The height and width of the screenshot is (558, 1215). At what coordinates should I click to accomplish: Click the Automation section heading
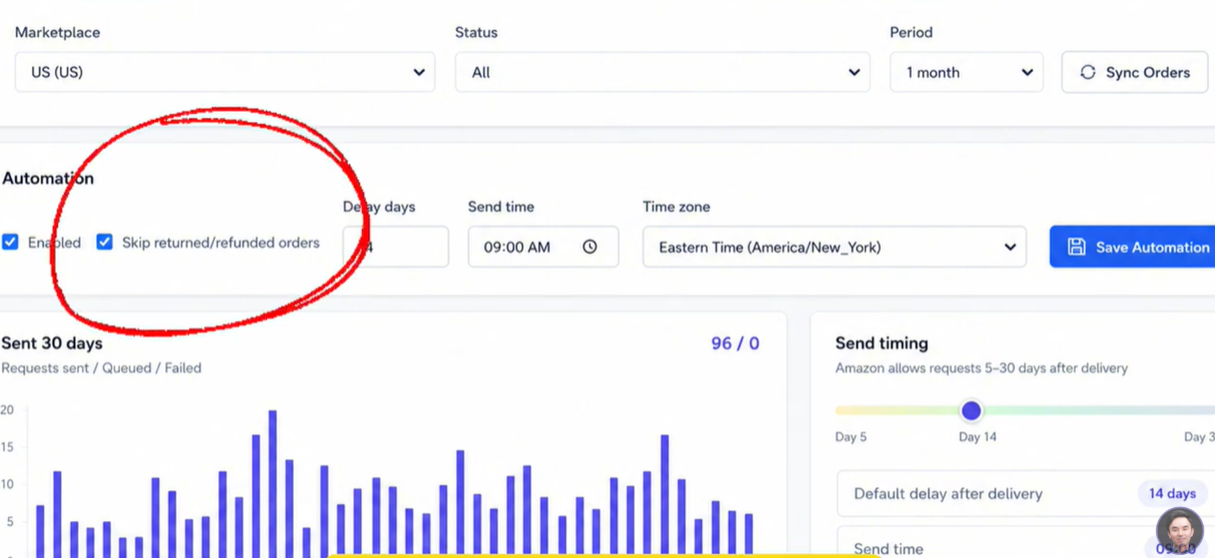point(48,178)
